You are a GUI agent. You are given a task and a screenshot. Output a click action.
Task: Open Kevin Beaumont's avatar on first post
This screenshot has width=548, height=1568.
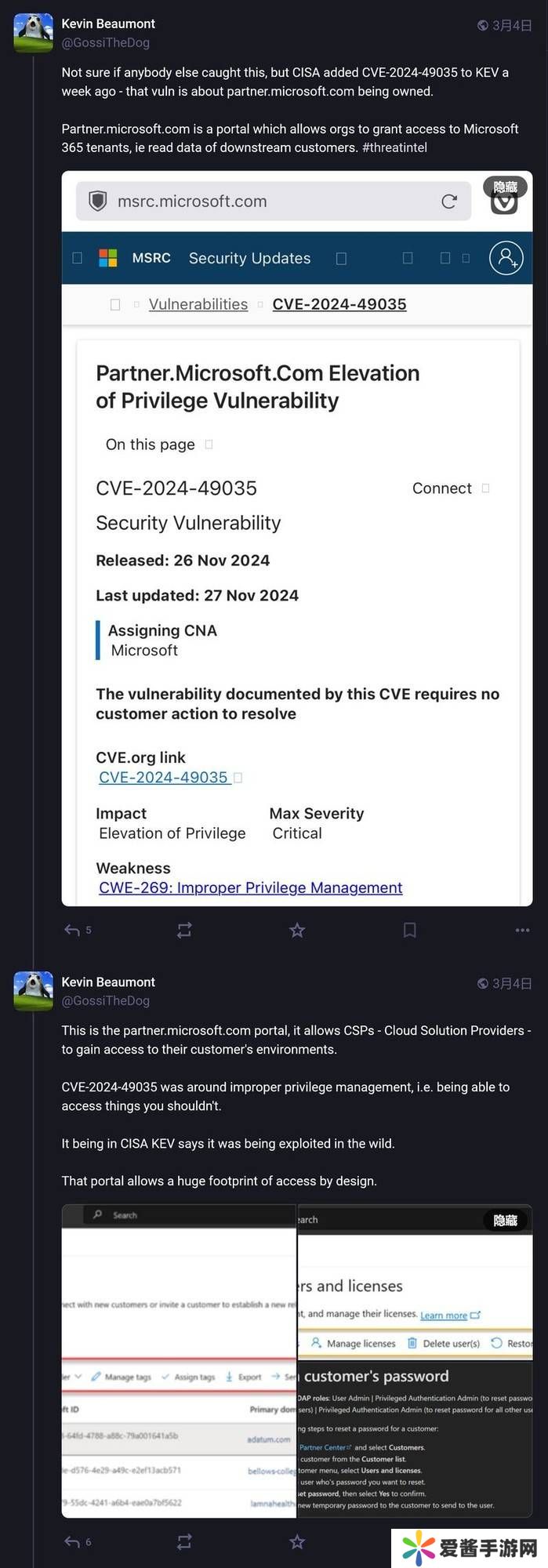pyautogui.click(x=34, y=33)
